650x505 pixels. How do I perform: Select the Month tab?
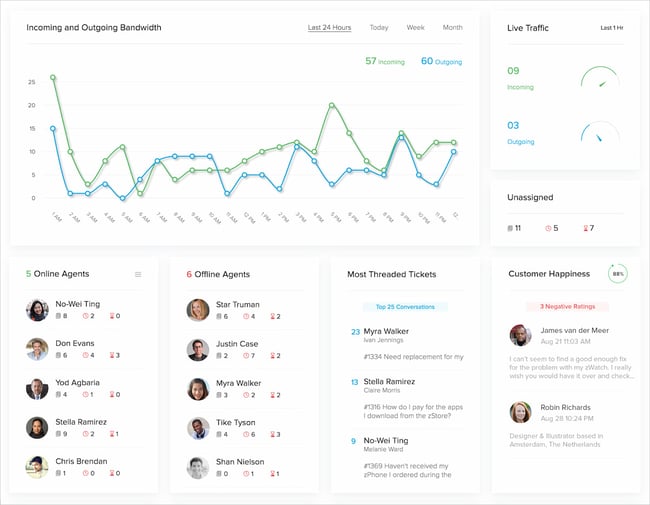(x=452, y=27)
